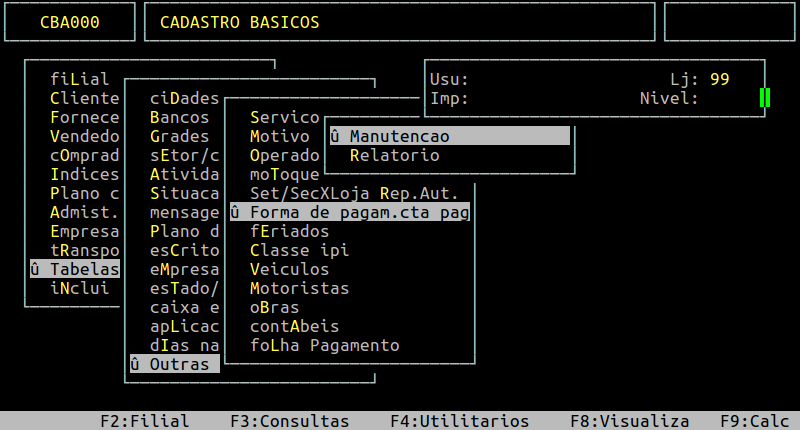This screenshot has width=800, height=430.
Task: Choose Motoristas menu entry
Action: click(x=299, y=289)
